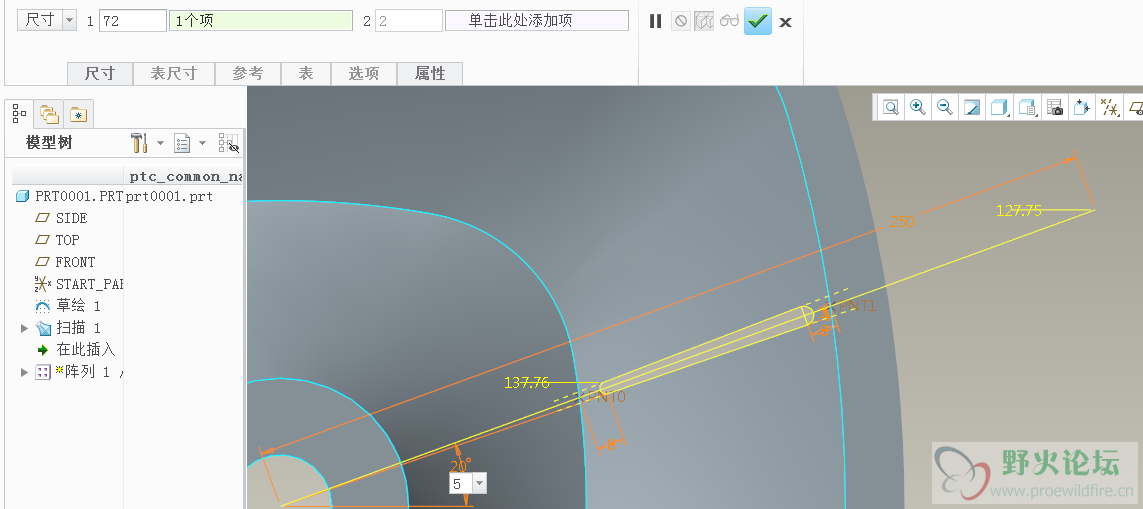Click the 单击此处添加项 collector
Image resolution: width=1143 pixels, height=509 pixels.
pos(537,20)
